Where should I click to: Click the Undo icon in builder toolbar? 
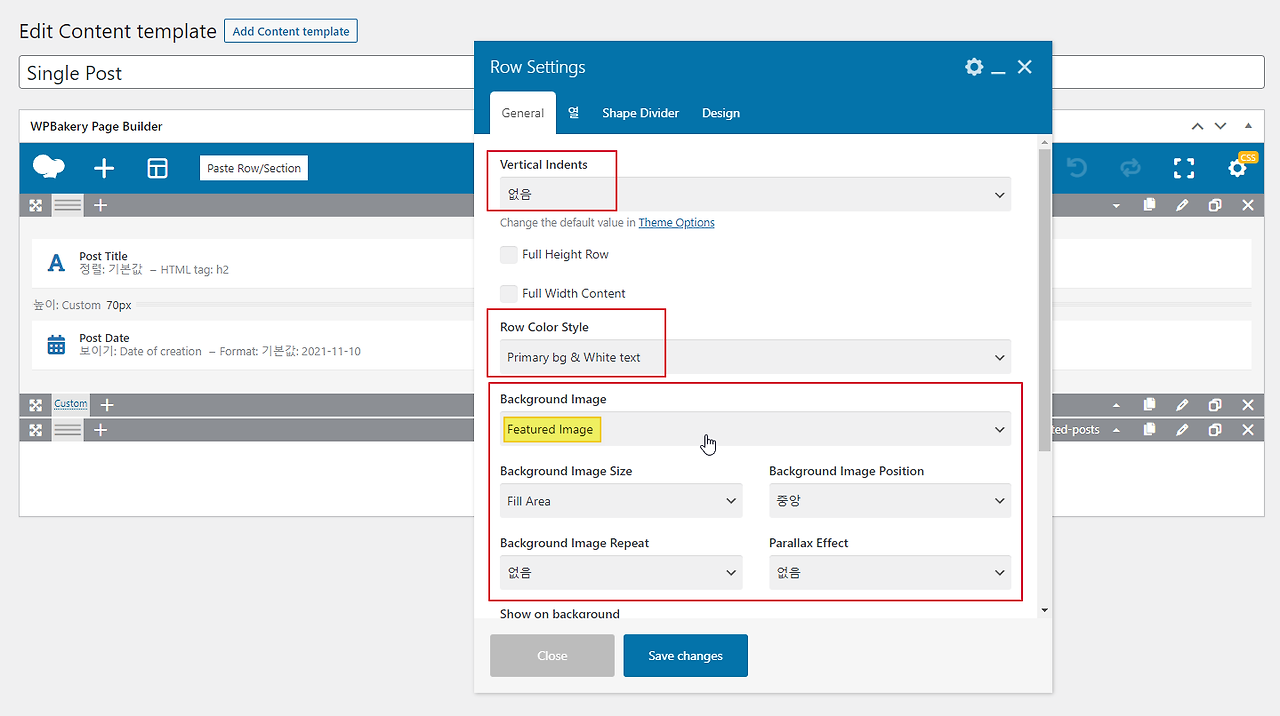coord(1077,168)
